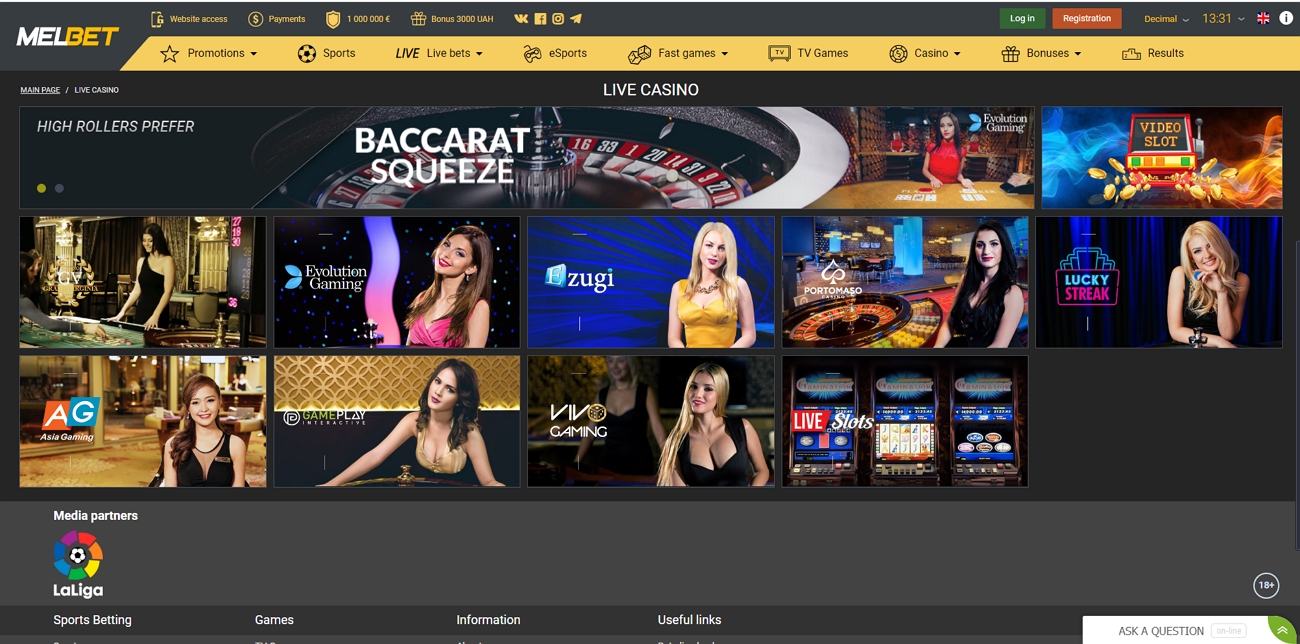Screen dimensions: 1300x644
Task: Open the Instagram social icon
Action: coord(558,19)
